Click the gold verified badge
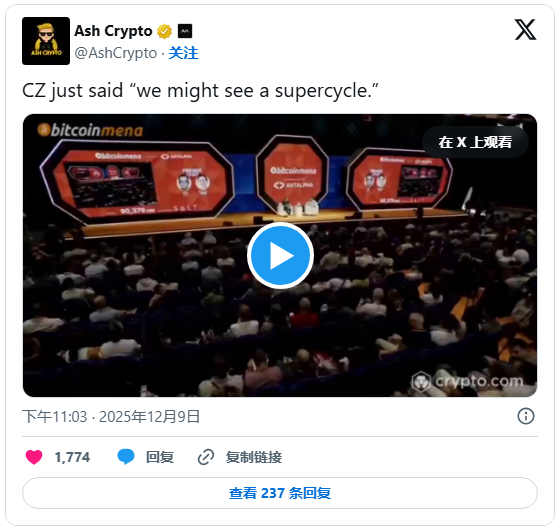 [164, 31]
